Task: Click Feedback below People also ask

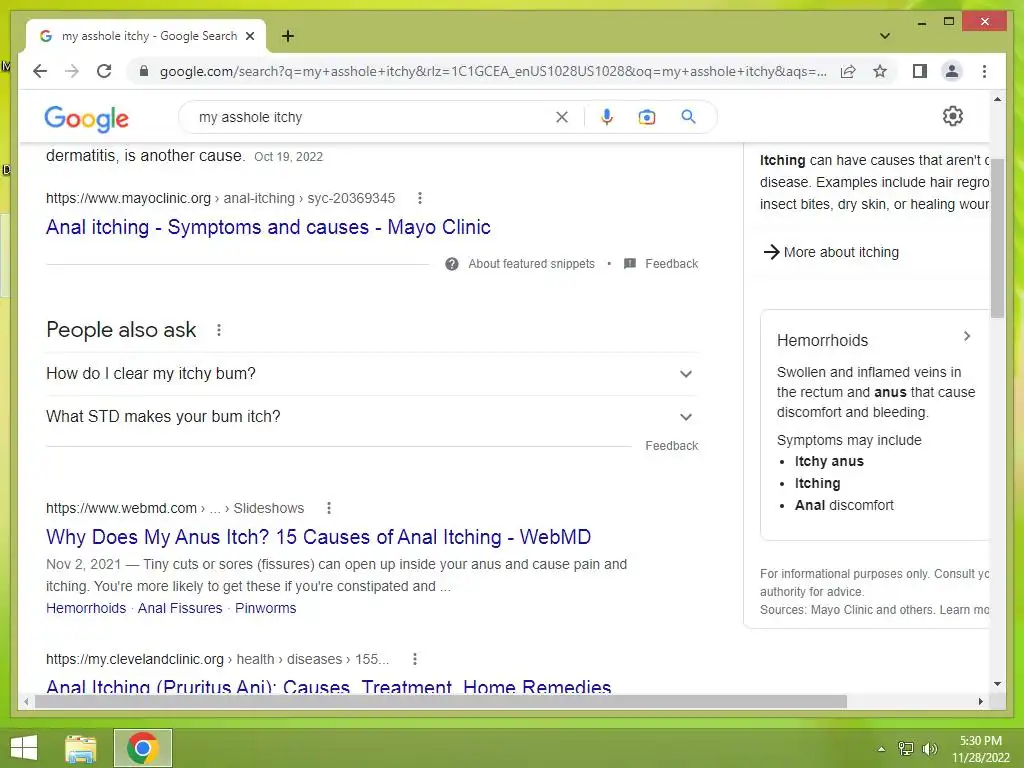Action: point(671,446)
